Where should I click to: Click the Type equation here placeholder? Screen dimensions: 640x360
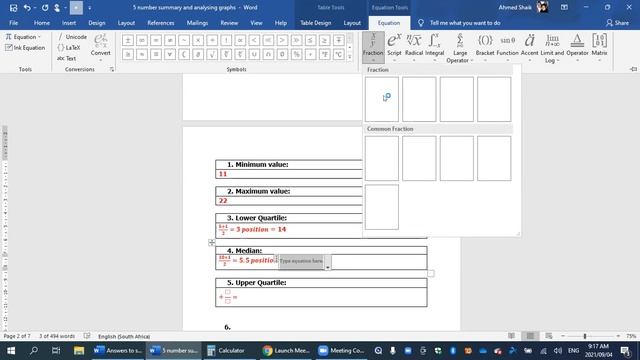point(301,261)
